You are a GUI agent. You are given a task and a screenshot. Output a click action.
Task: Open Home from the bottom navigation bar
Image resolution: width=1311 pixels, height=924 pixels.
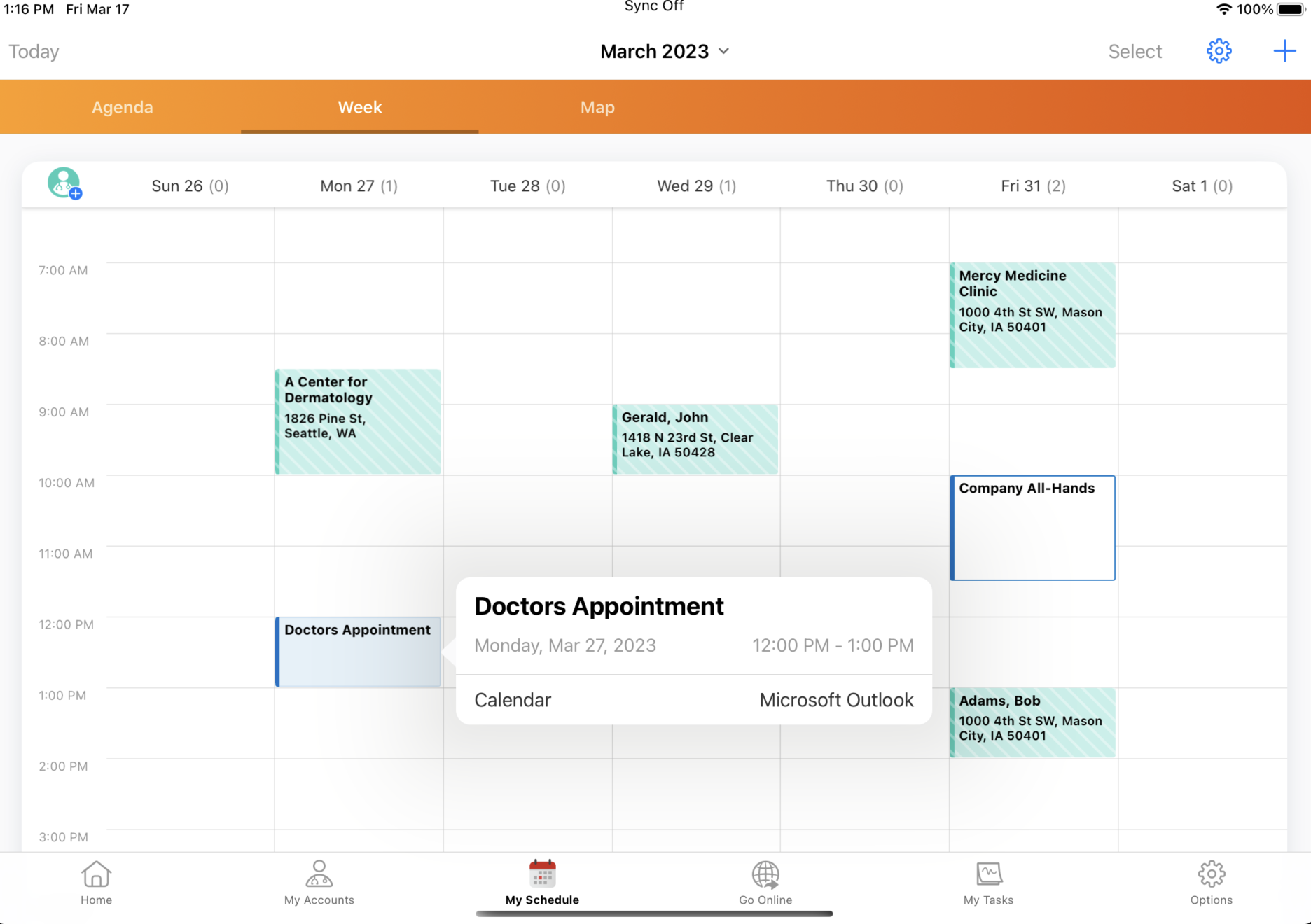tap(96, 883)
